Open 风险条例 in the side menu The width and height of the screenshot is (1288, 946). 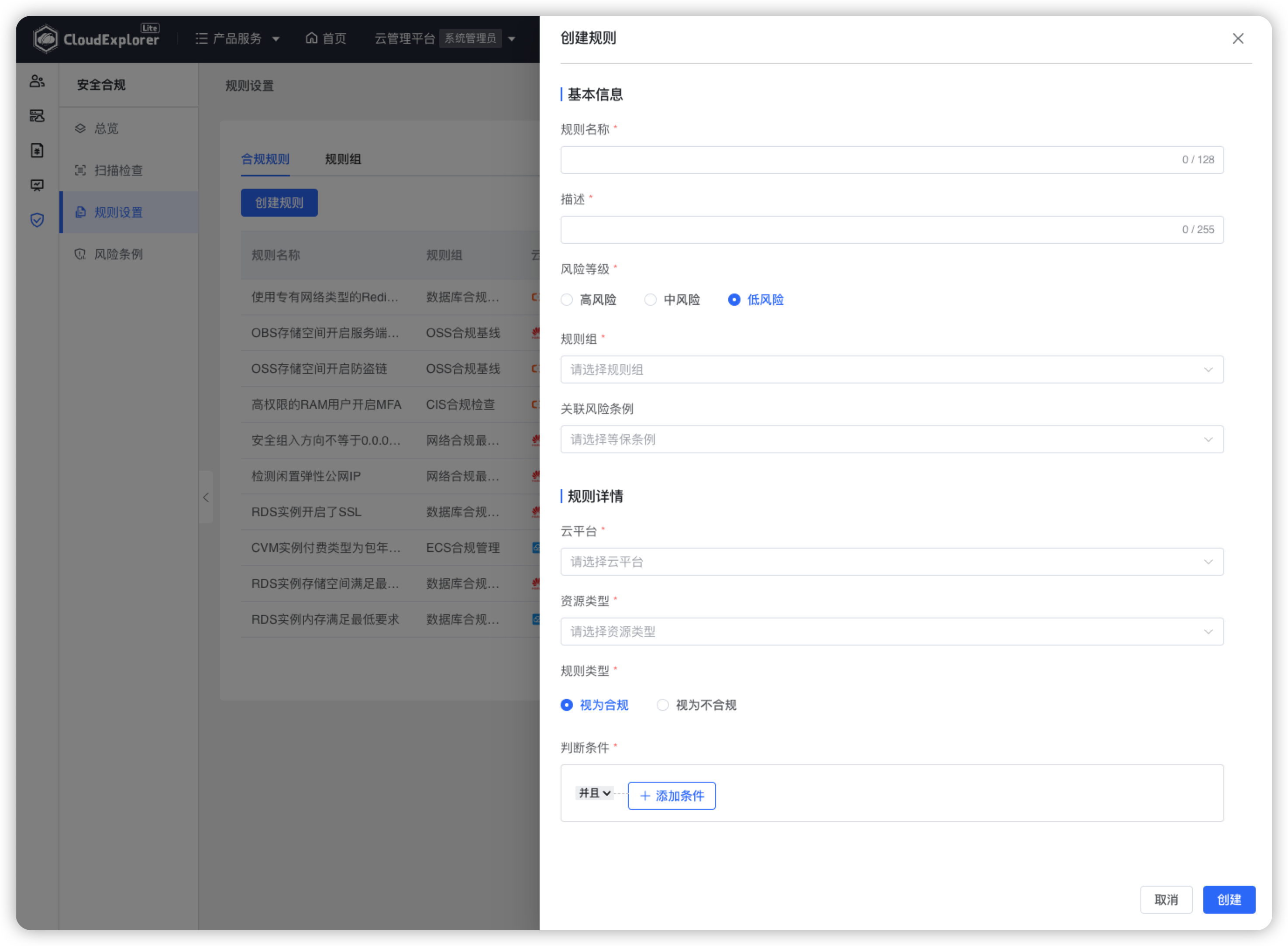coord(129,254)
